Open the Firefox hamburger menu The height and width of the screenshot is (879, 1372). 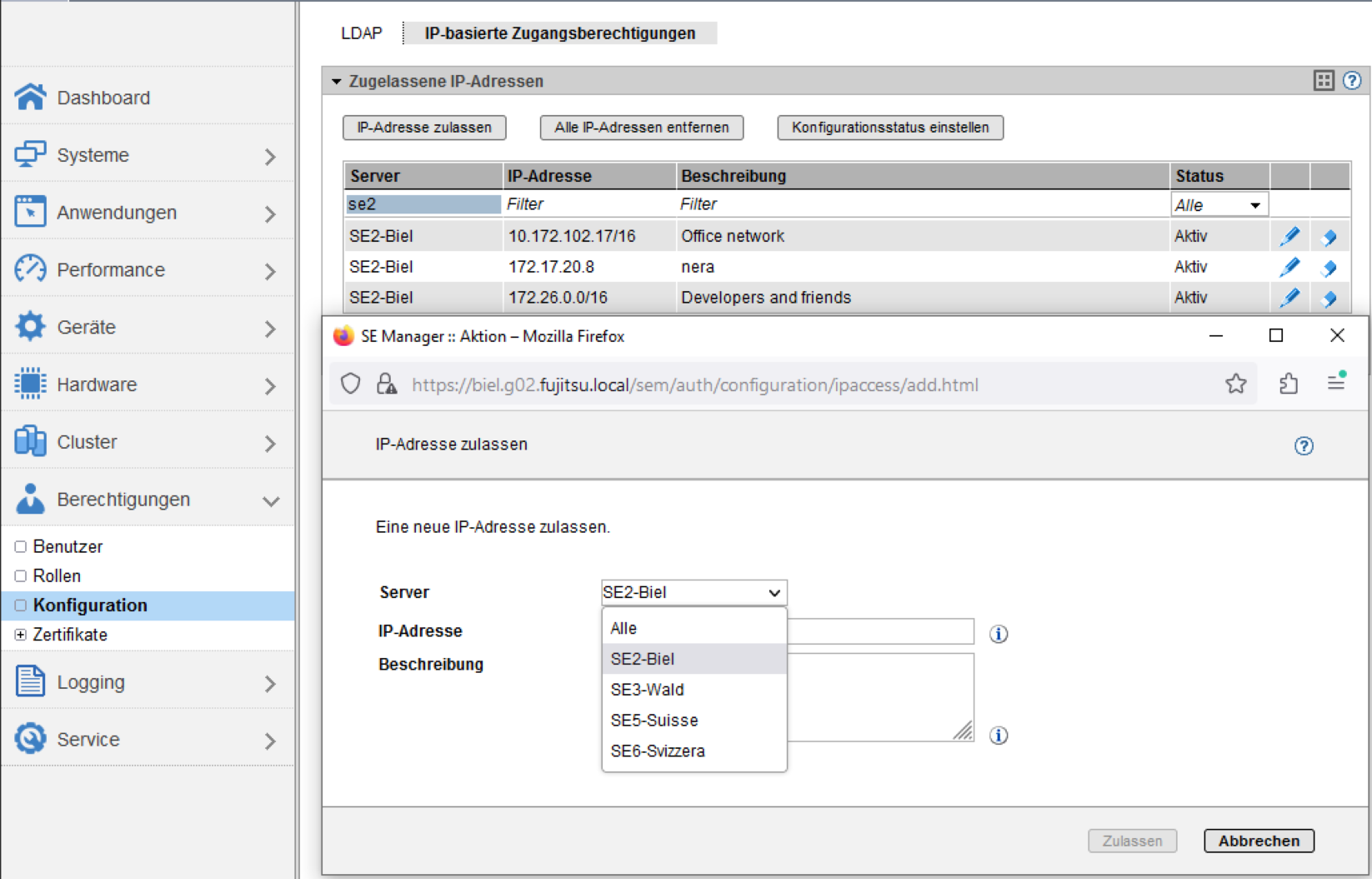tap(1336, 383)
